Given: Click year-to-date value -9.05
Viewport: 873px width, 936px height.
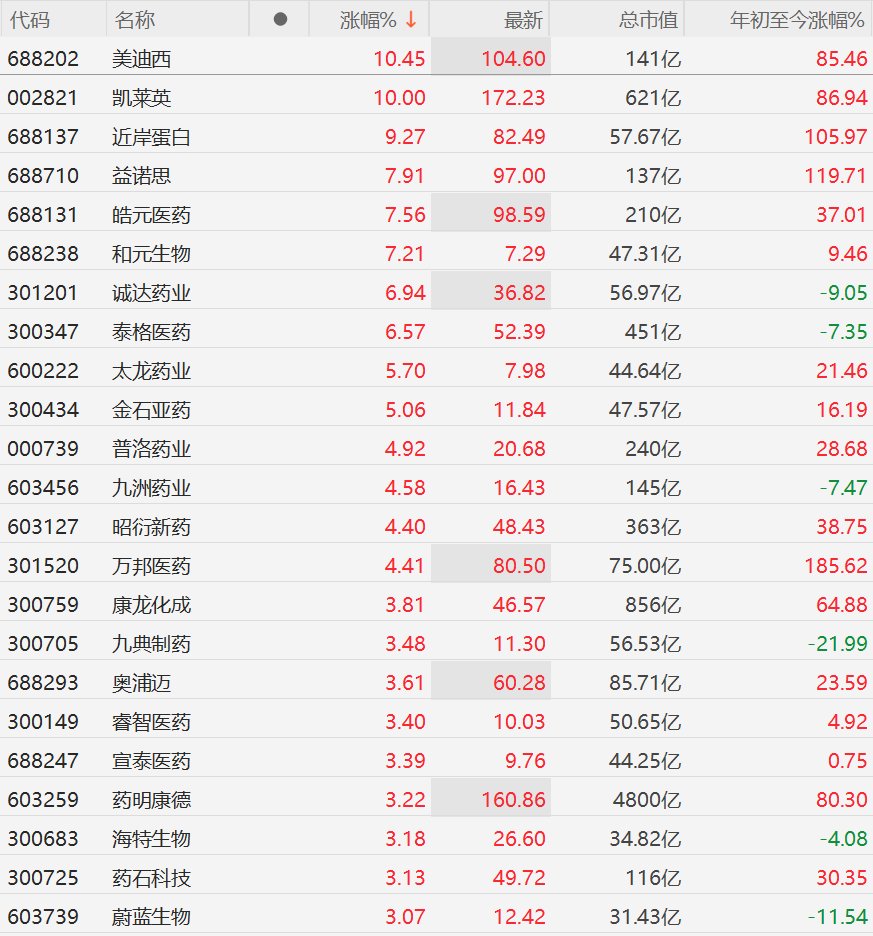Looking at the screenshot, I should (843, 292).
